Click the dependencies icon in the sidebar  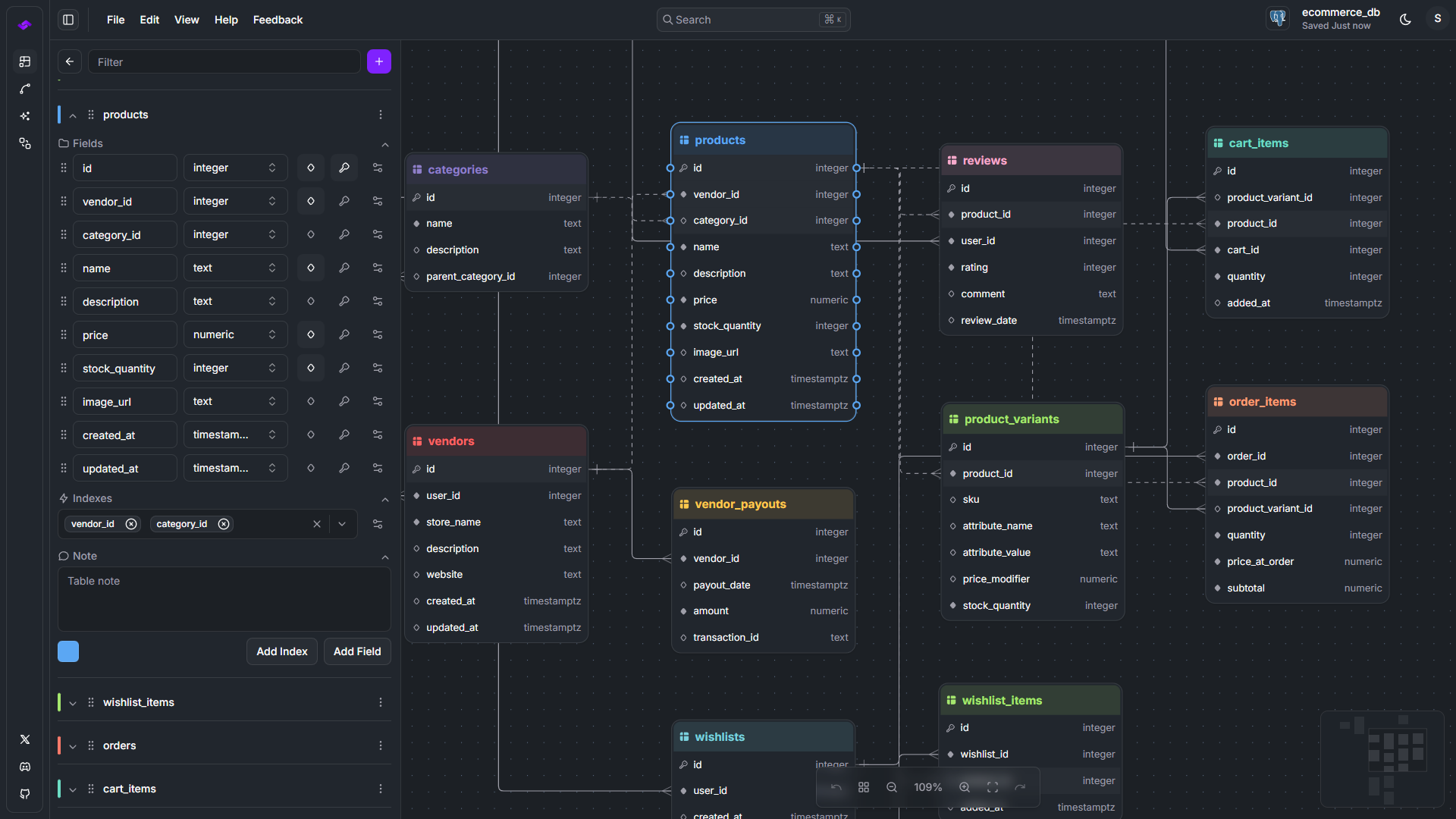point(25,143)
